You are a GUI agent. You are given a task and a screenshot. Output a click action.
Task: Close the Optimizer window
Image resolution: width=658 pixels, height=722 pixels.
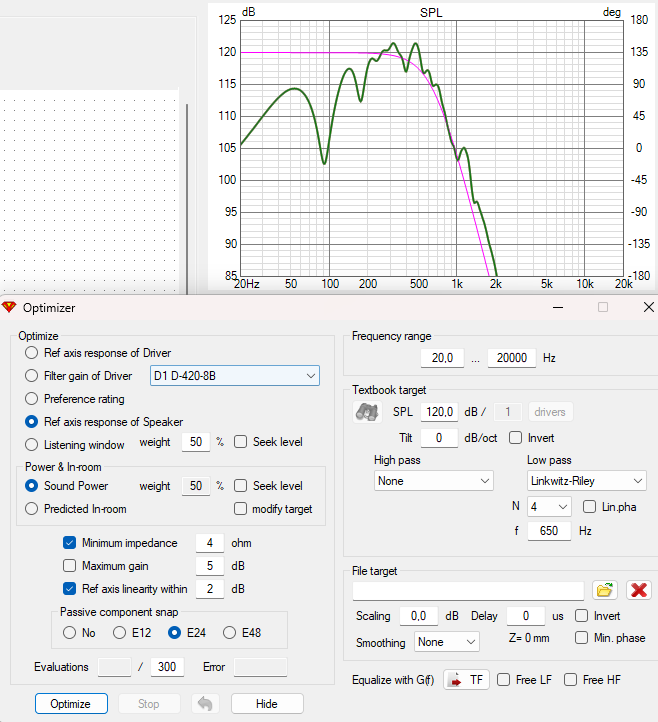[x=648, y=307]
